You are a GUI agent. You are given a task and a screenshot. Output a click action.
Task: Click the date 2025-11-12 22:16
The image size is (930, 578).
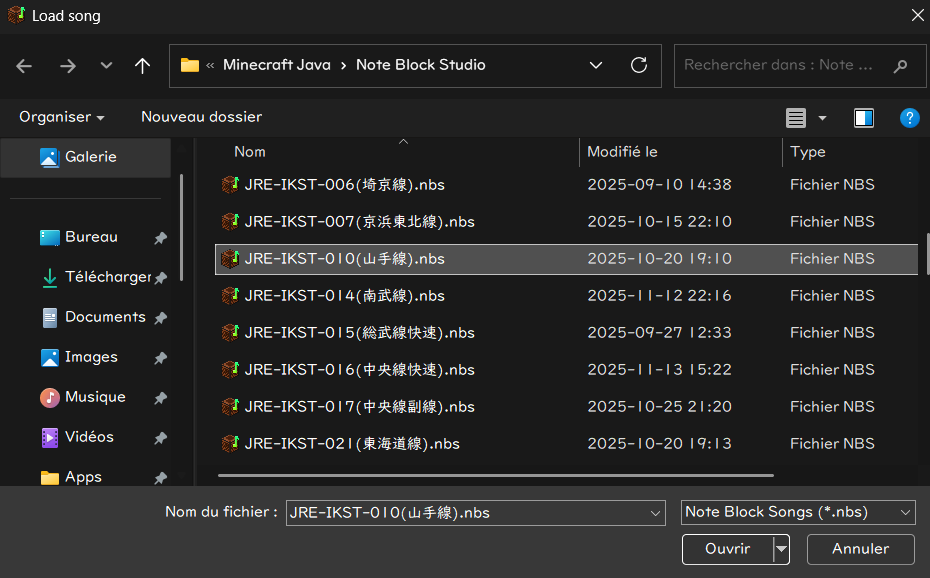point(660,296)
